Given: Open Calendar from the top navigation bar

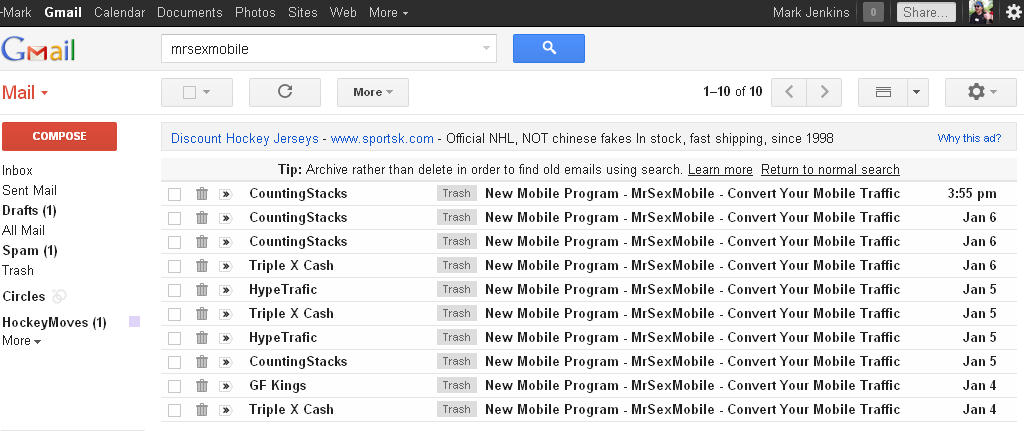Looking at the screenshot, I should [119, 12].
